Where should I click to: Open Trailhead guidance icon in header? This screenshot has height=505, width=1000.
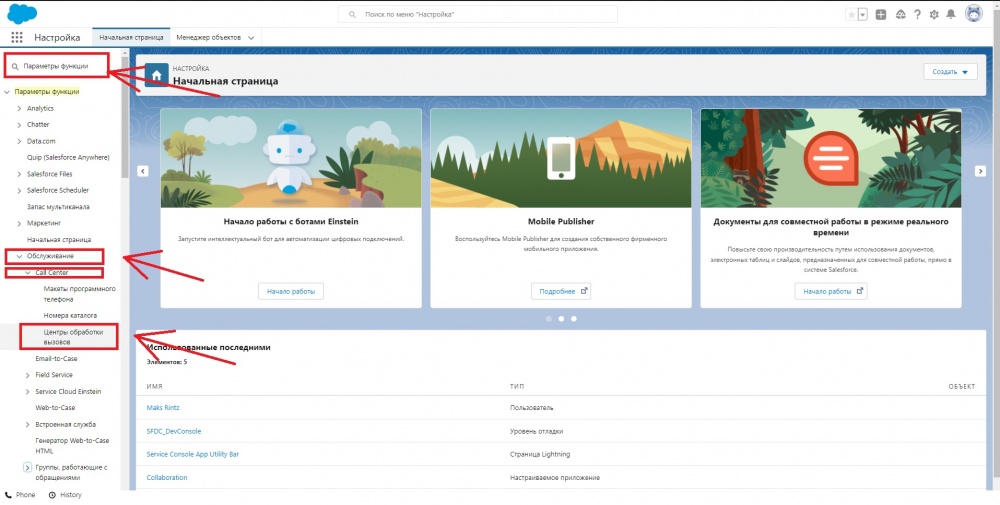[901, 15]
